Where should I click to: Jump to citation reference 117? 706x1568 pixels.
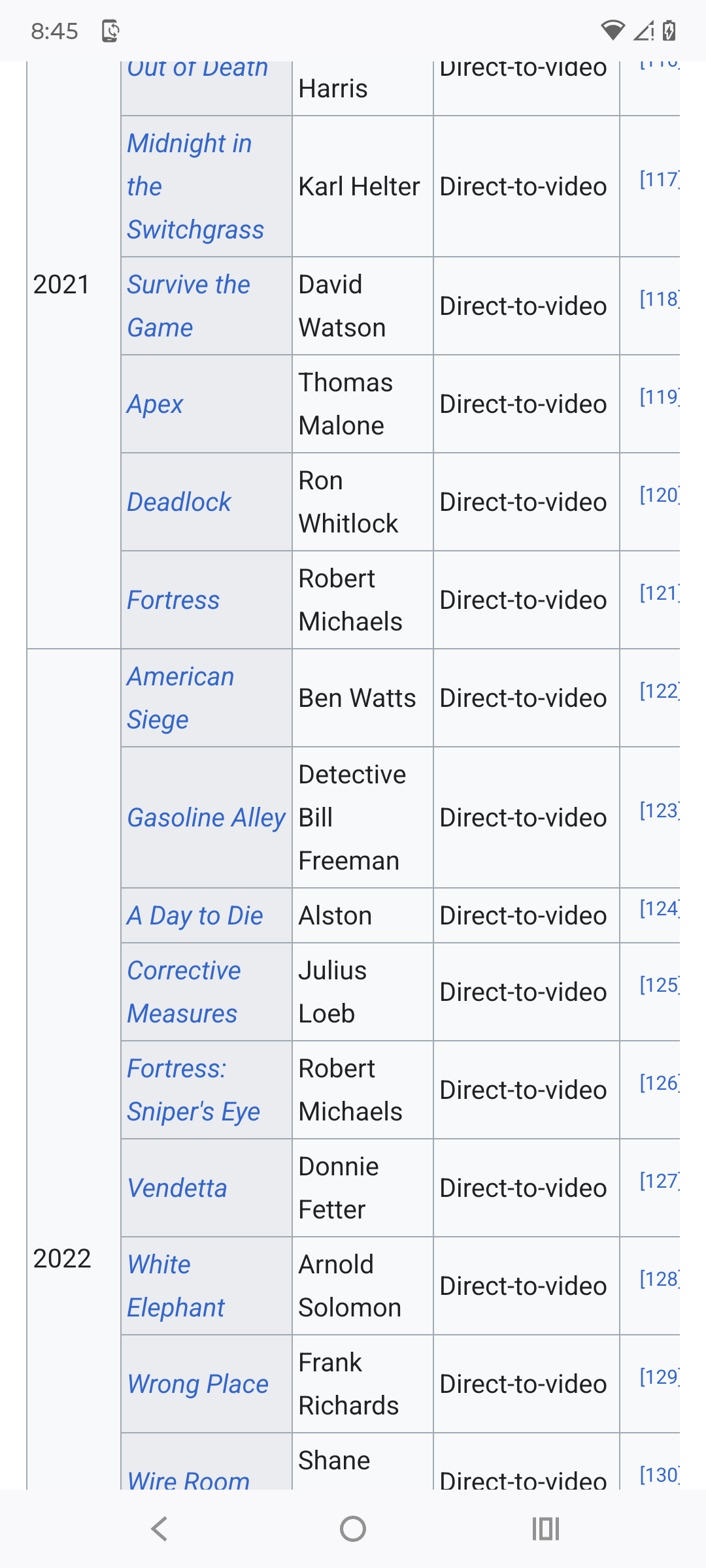point(659,179)
